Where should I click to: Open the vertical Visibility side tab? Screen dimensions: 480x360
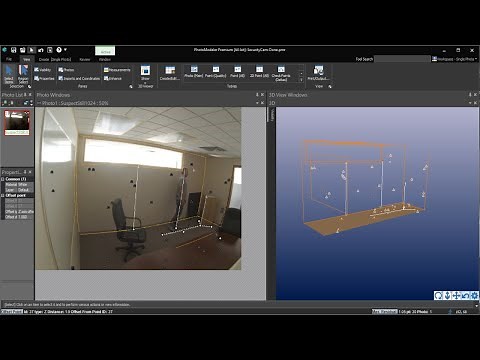272,115
